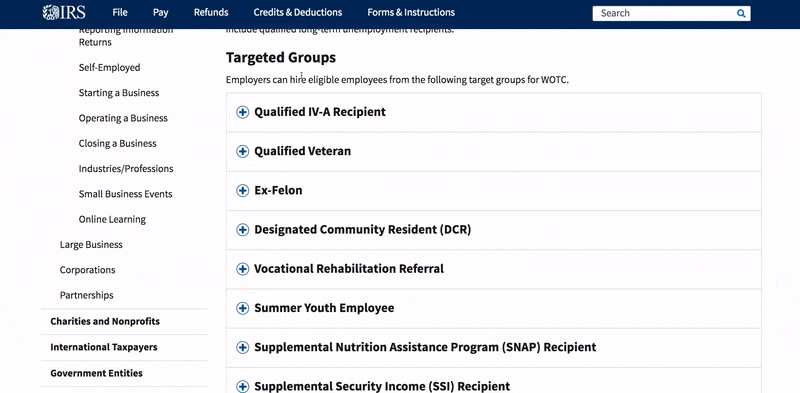Open the File menu in header
This screenshot has height=393, width=800.
(x=120, y=12)
